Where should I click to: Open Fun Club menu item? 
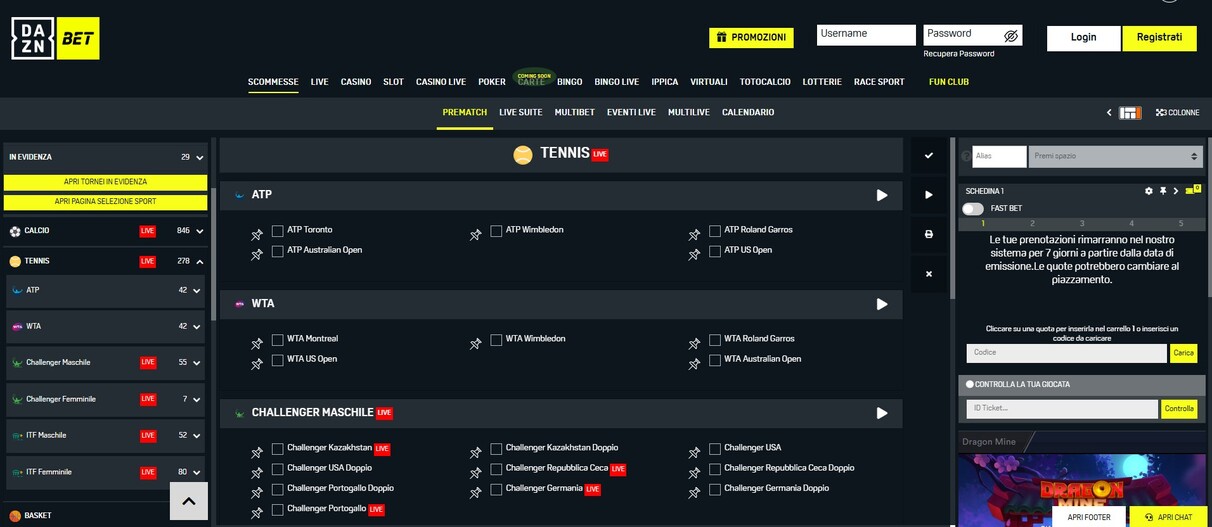pyautogui.click(x=949, y=82)
